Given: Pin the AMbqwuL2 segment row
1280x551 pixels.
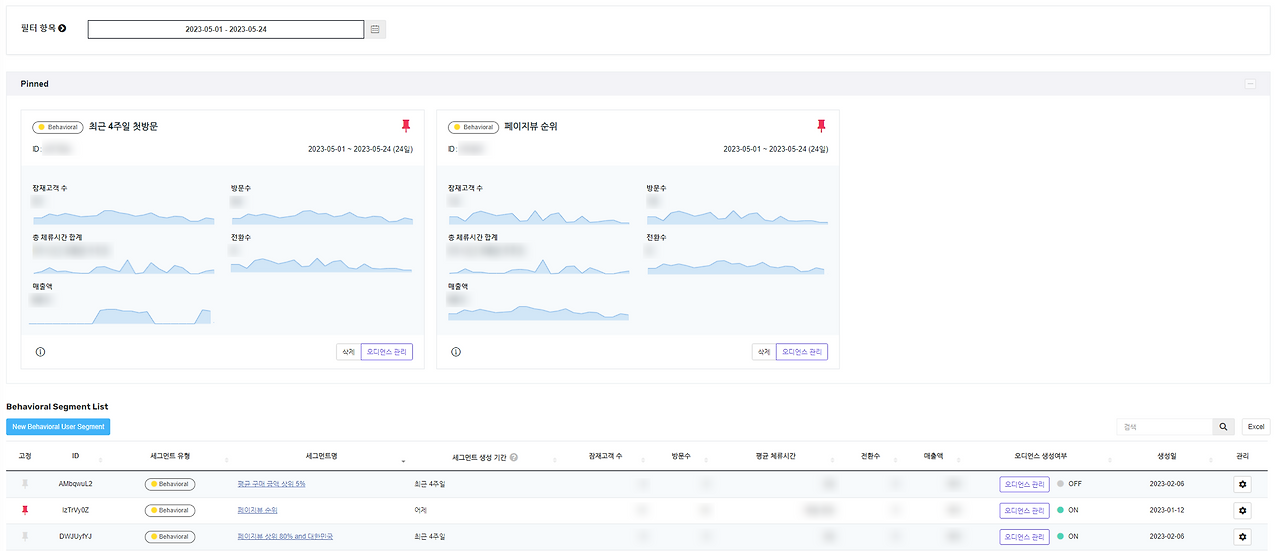Looking at the screenshot, I should [x=25, y=483].
